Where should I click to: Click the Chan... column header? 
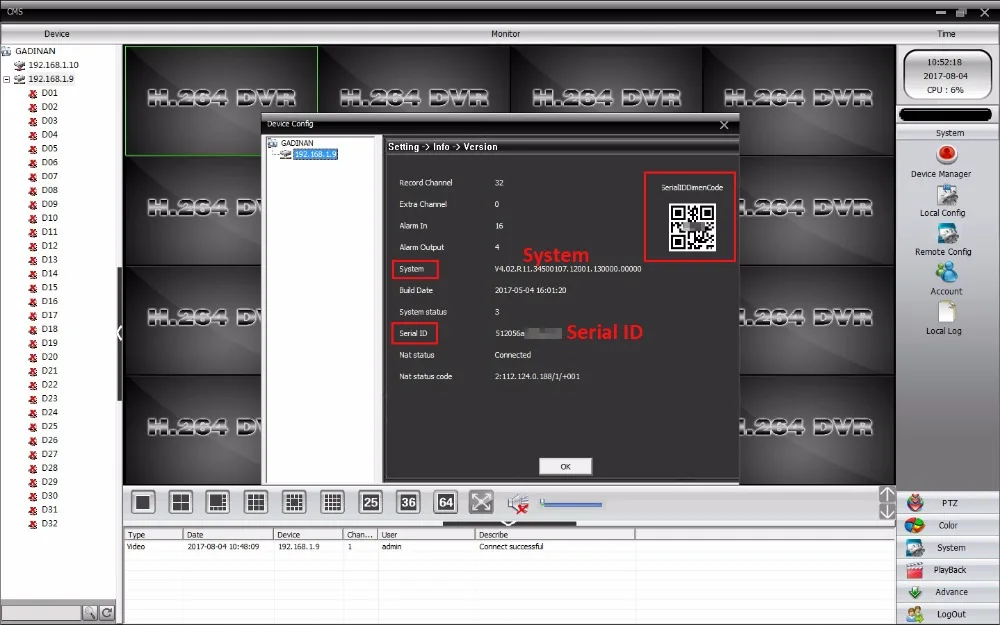[360, 534]
